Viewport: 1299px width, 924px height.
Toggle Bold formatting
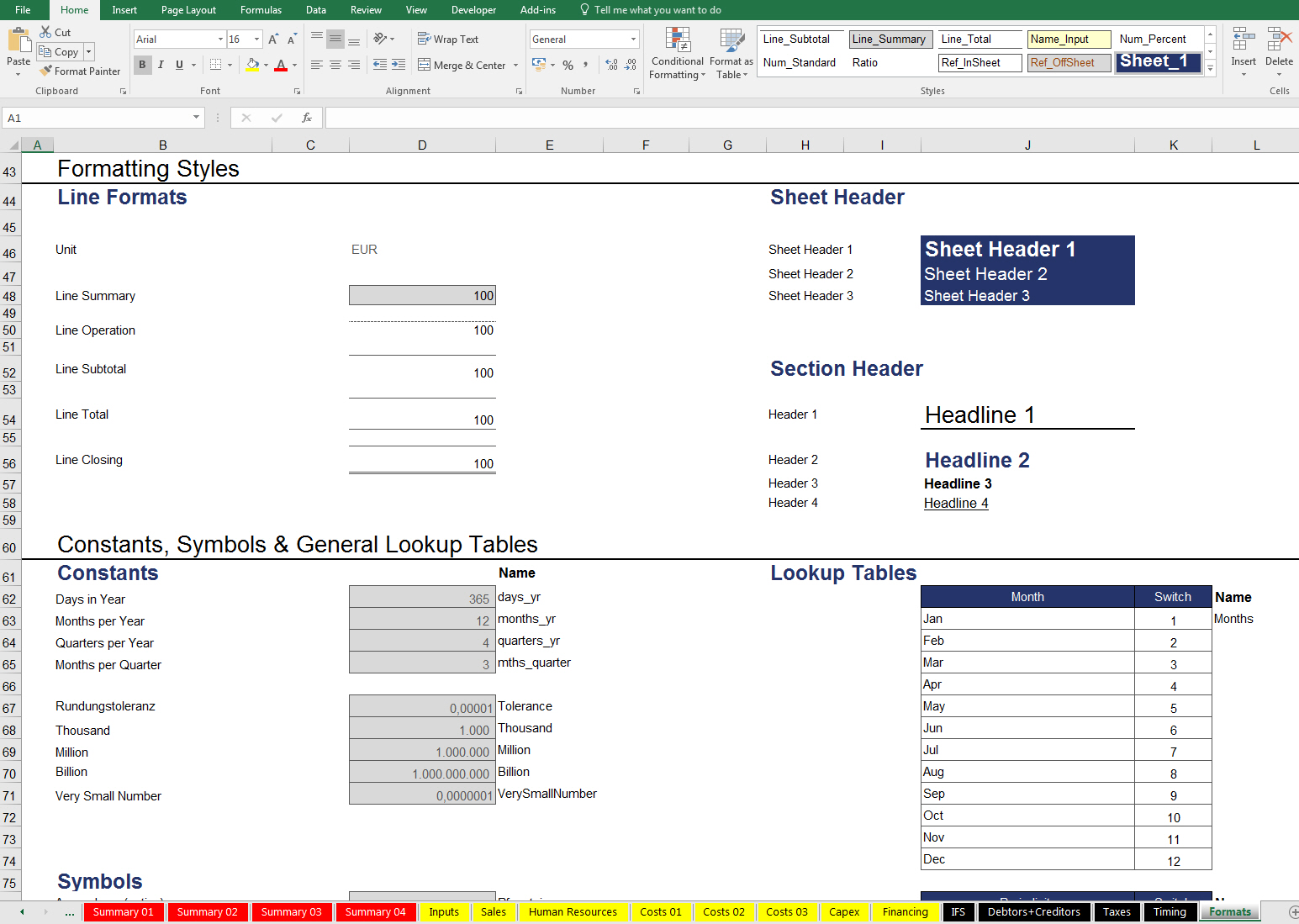(142, 65)
